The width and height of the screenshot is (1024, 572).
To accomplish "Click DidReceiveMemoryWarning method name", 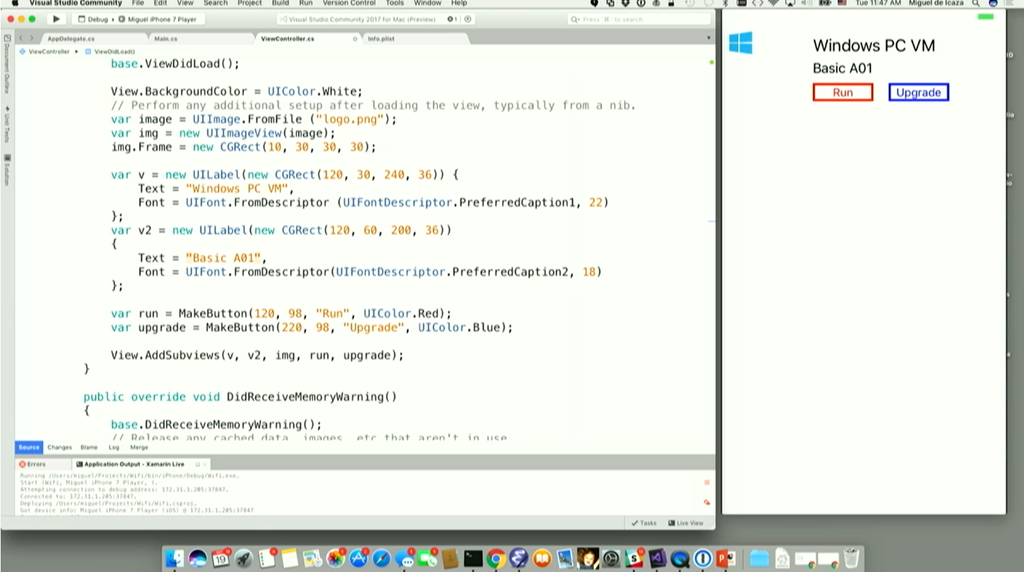I will tap(308, 397).
